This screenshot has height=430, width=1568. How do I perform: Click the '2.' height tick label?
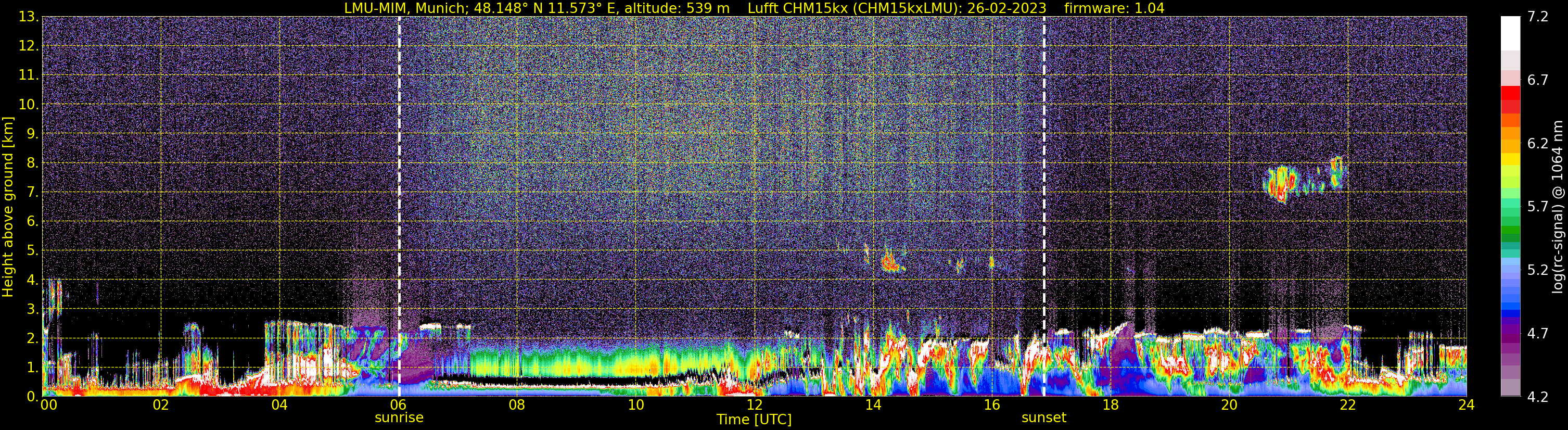point(32,338)
